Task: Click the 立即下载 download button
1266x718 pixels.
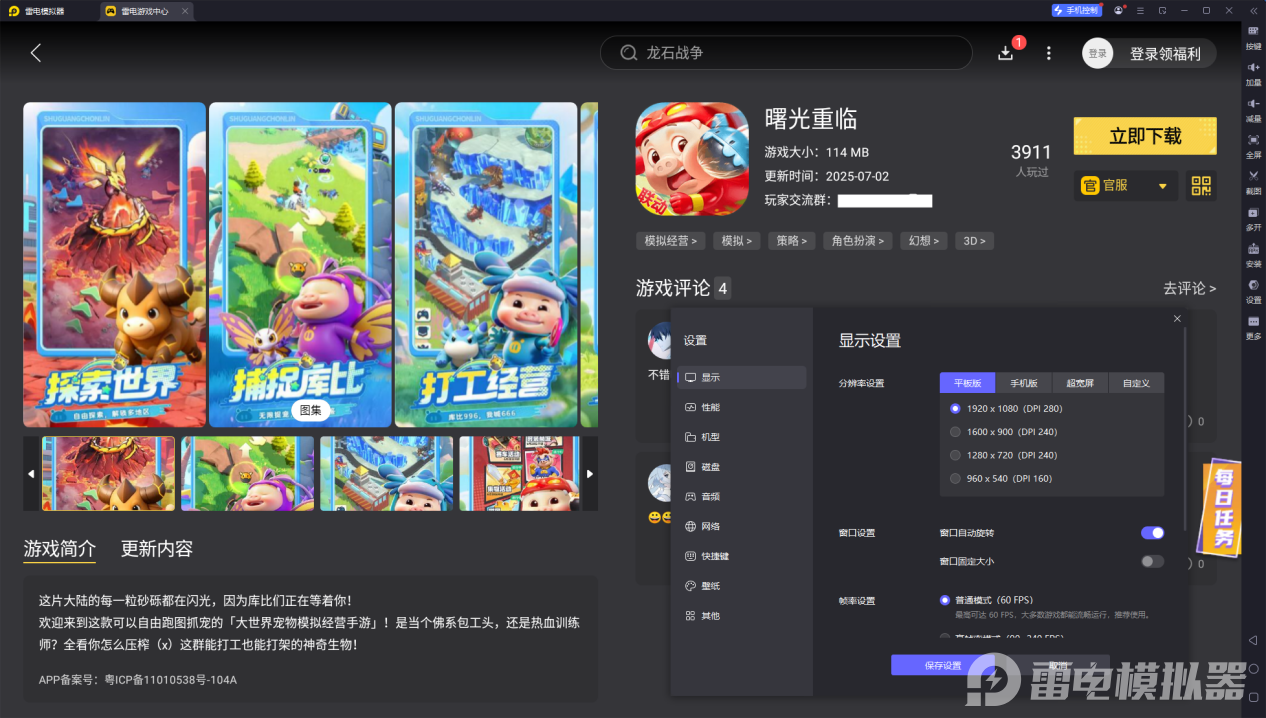Action: 1145,136
